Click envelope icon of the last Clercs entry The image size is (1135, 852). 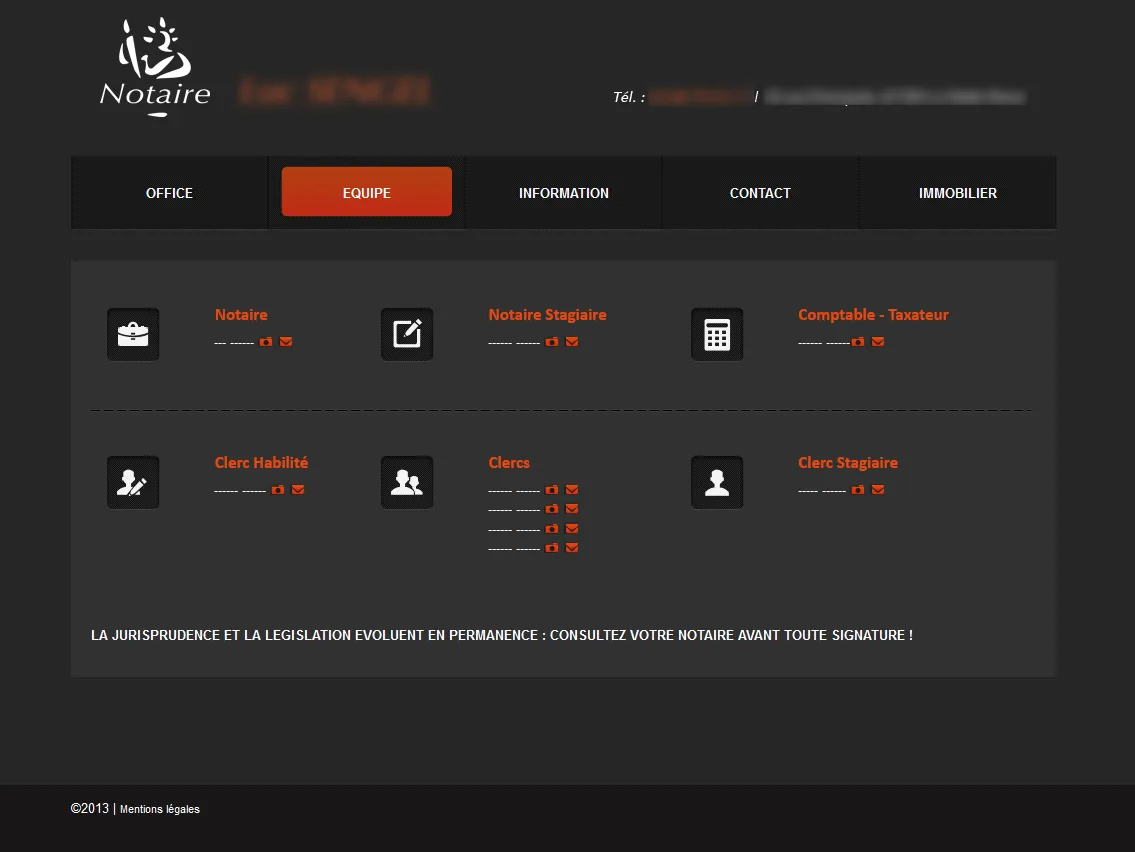click(x=572, y=548)
